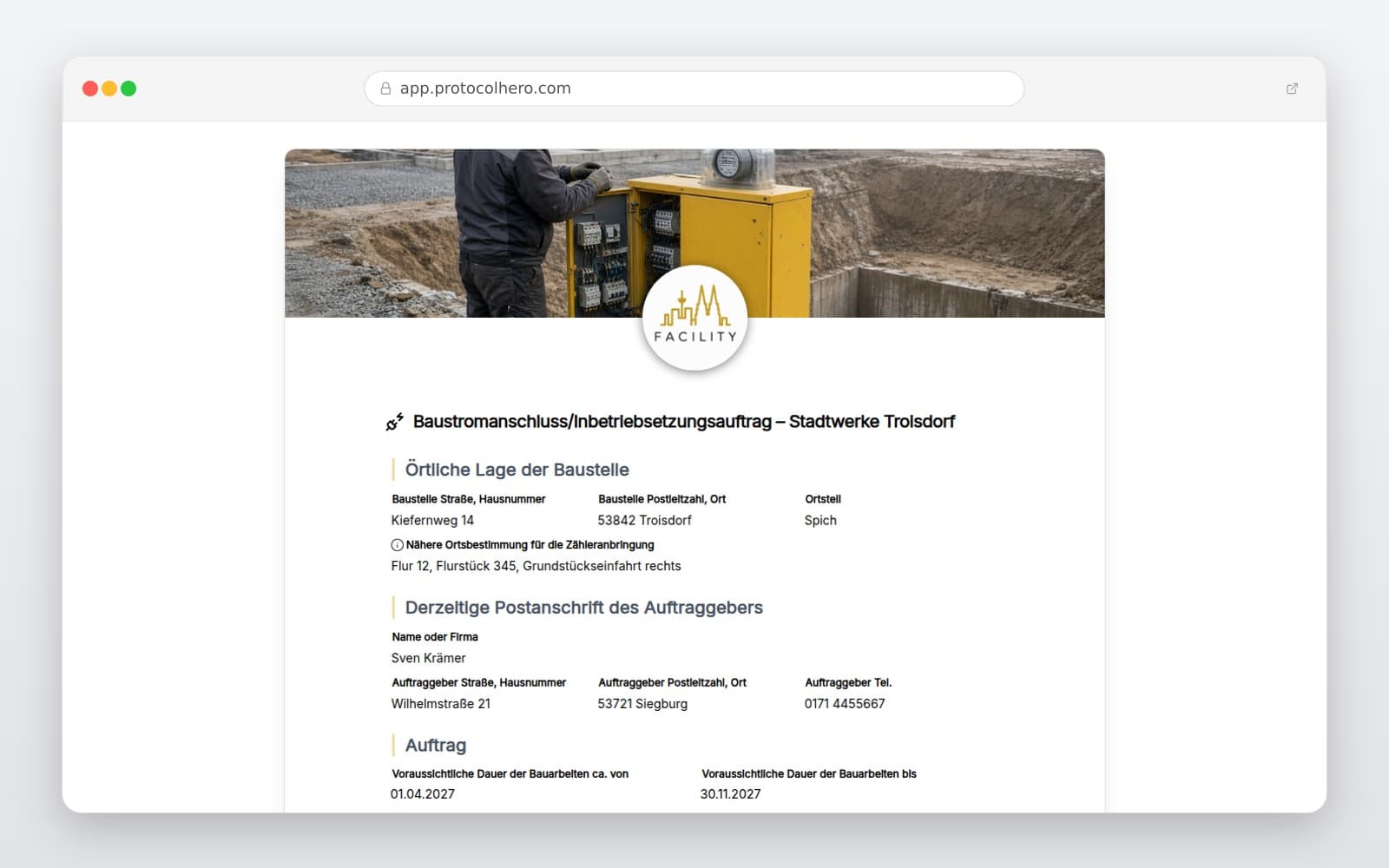
Task: Click the name Sven Krämer
Action: (428, 658)
